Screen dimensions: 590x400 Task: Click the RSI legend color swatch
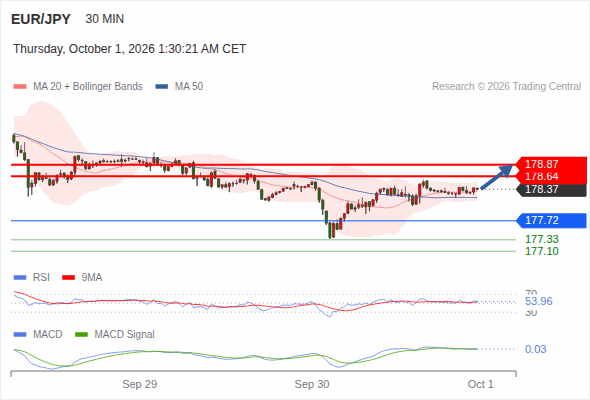click(x=20, y=278)
